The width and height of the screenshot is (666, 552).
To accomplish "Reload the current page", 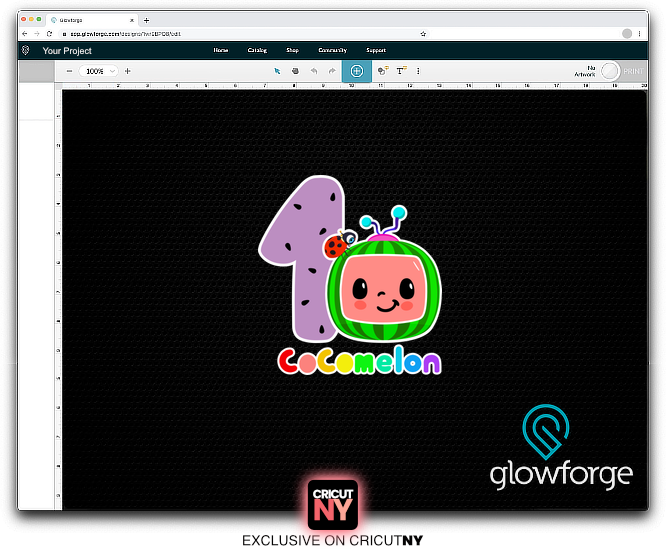I will click(x=49, y=34).
